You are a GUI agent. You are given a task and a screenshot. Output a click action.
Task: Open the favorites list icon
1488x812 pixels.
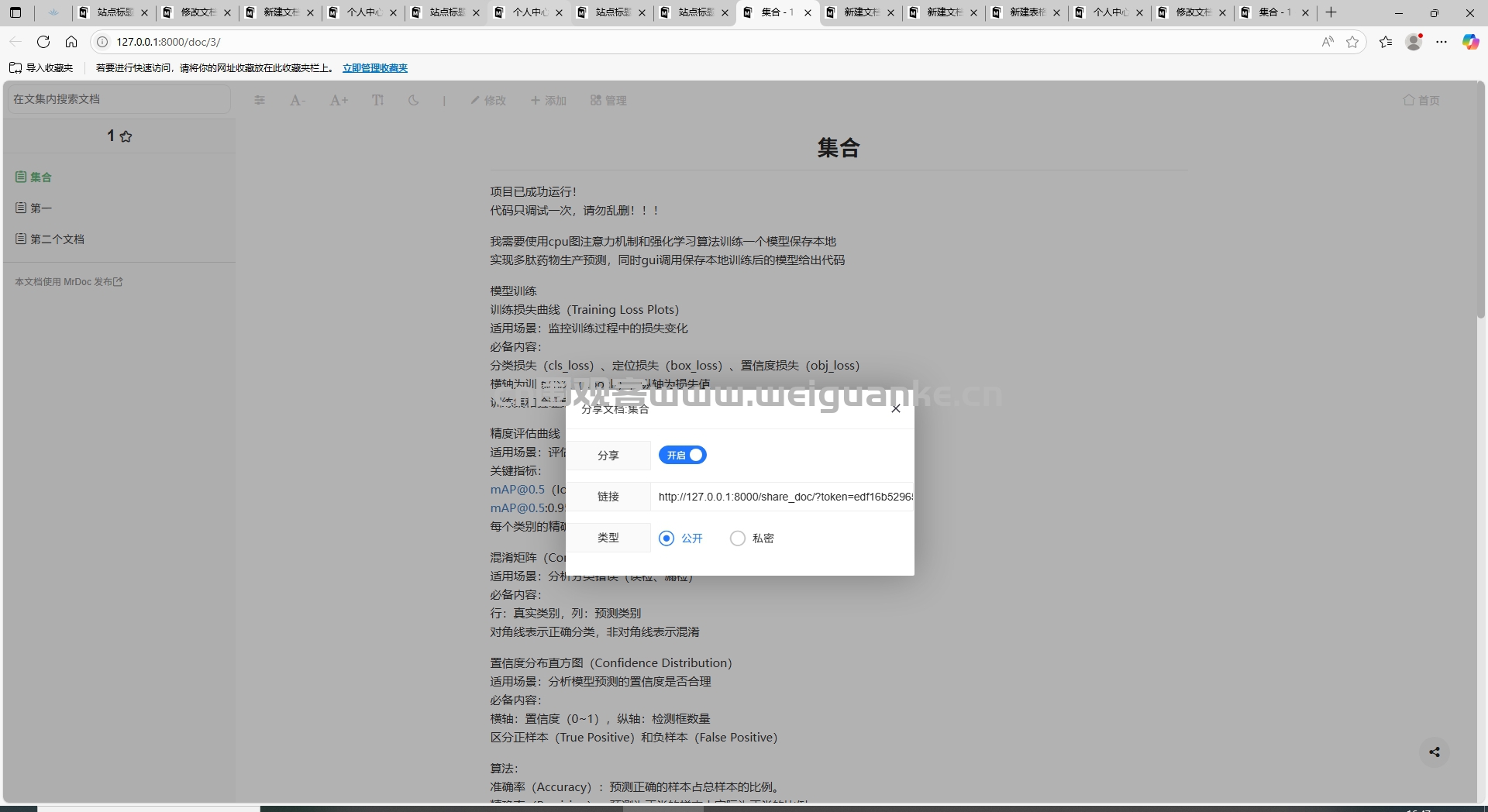tap(1386, 42)
